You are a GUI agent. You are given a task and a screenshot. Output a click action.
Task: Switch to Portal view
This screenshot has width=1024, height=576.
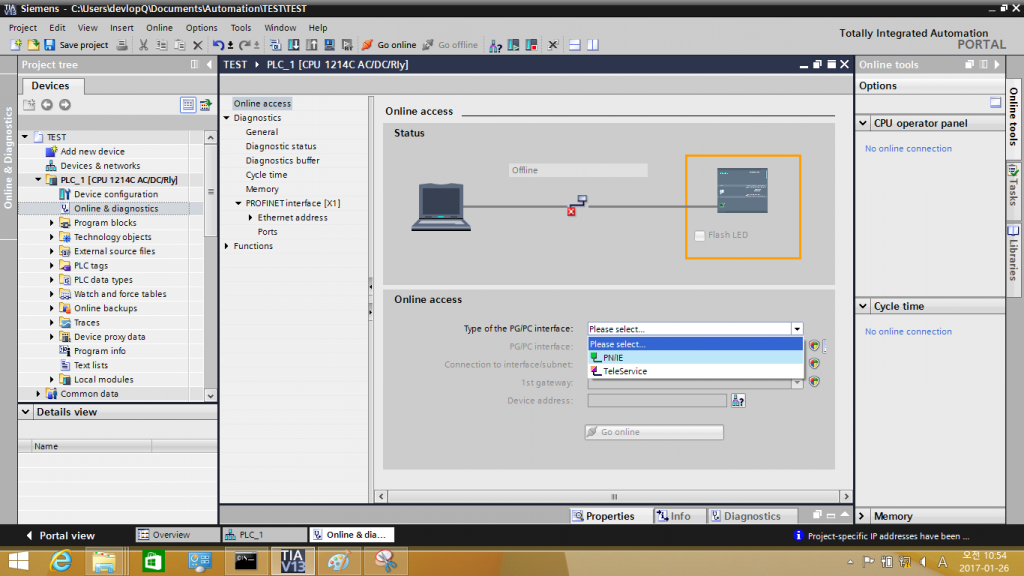[x=60, y=536]
